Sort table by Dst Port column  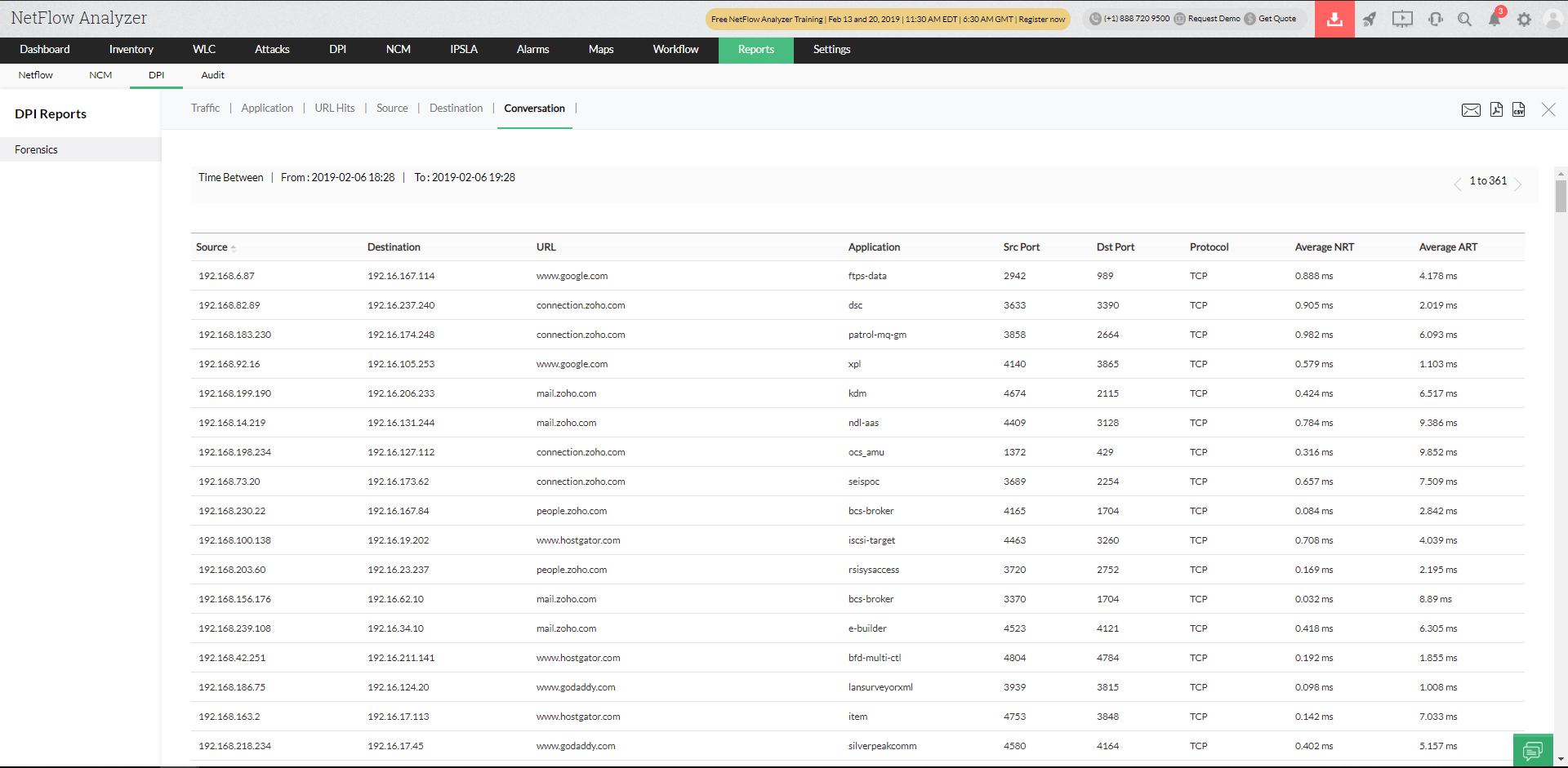(1116, 247)
